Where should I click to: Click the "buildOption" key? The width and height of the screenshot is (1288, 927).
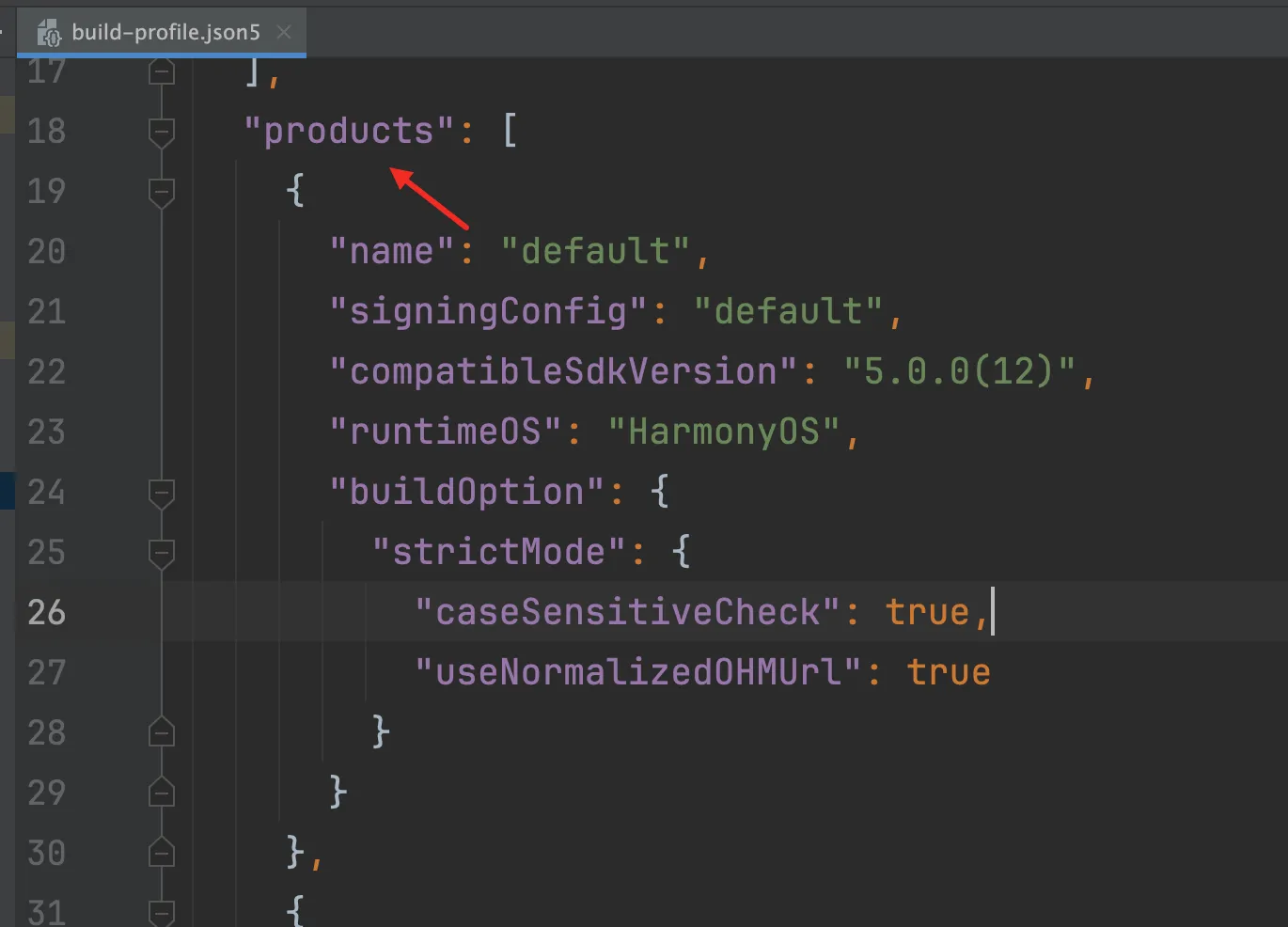click(x=467, y=493)
